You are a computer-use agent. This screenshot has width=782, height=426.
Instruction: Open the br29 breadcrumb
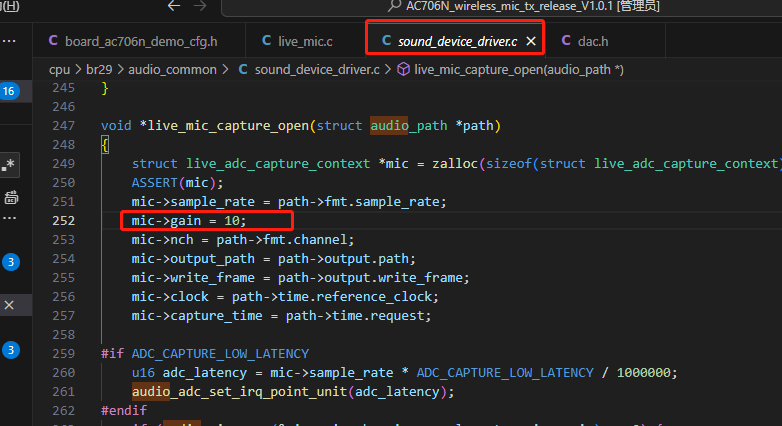[x=99, y=69]
